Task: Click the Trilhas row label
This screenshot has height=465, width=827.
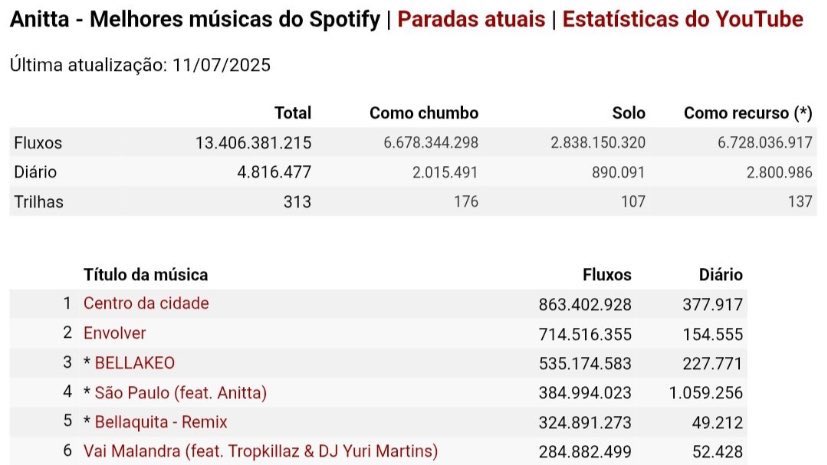Action: (x=39, y=202)
